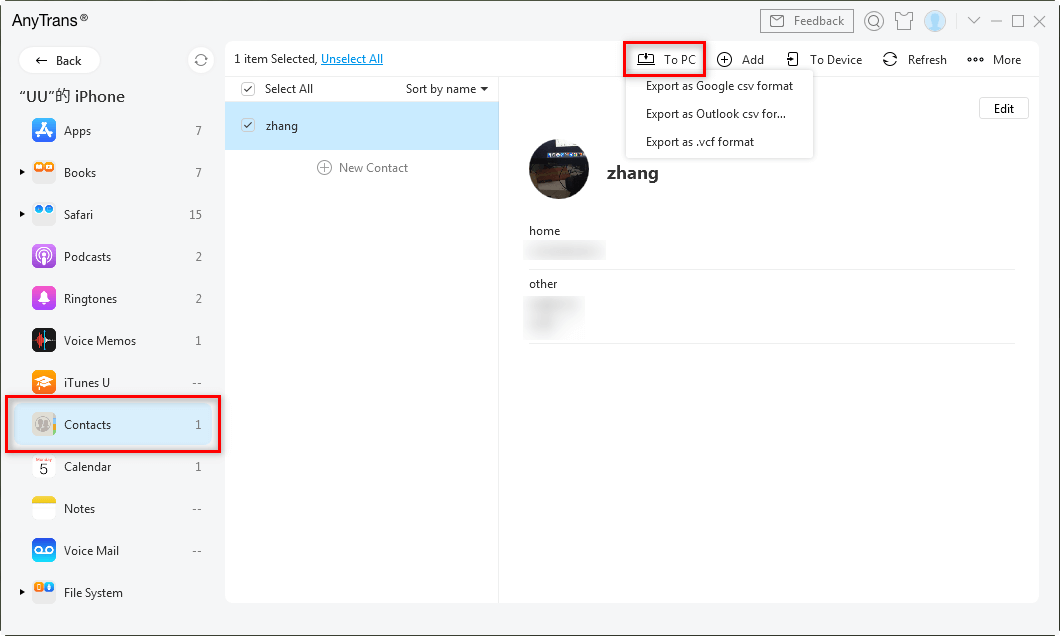
Task: Expand the File System tree item
Action: pyautogui.click(x=22, y=592)
